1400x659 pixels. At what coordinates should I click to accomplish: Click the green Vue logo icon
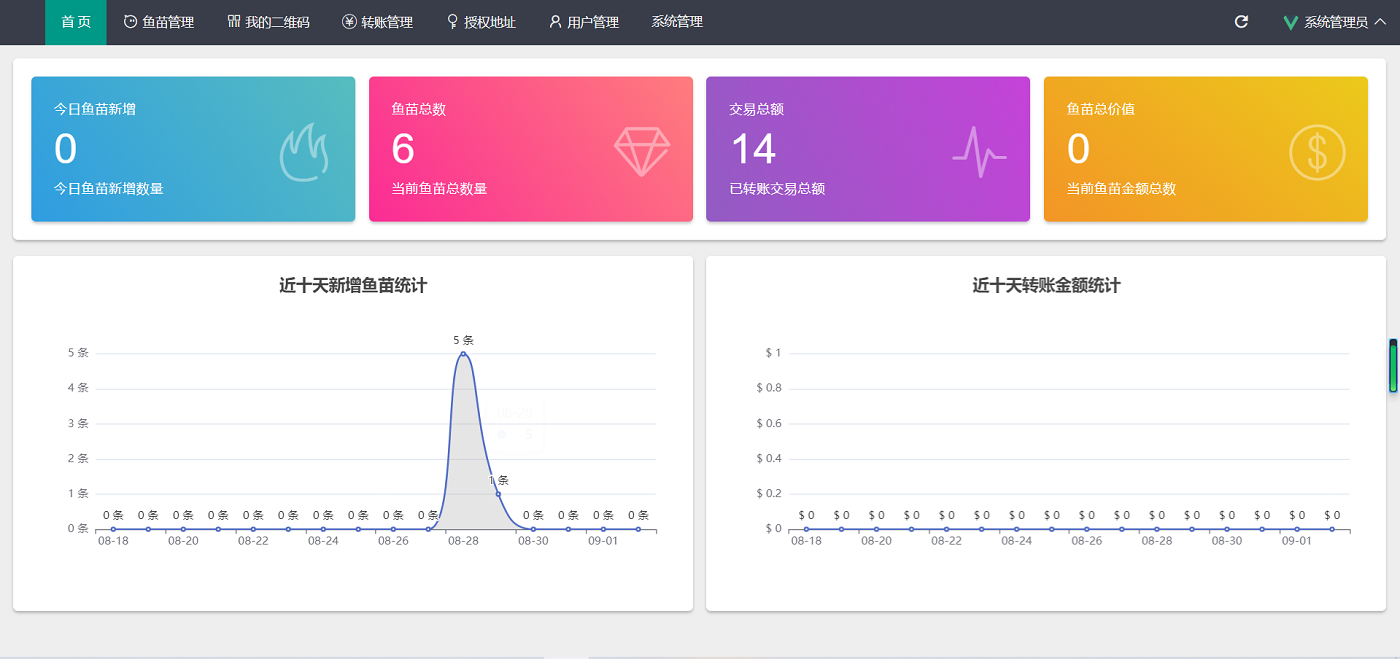coord(1291,22)
